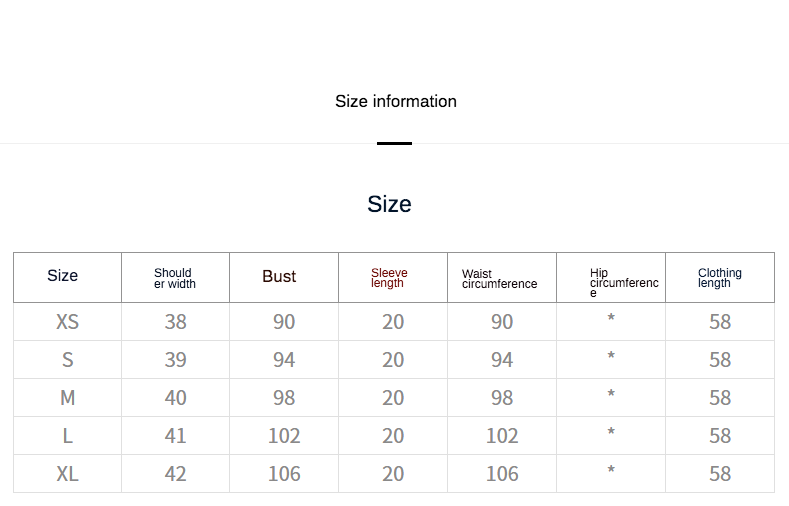Select shoulder width value 42

175,474
